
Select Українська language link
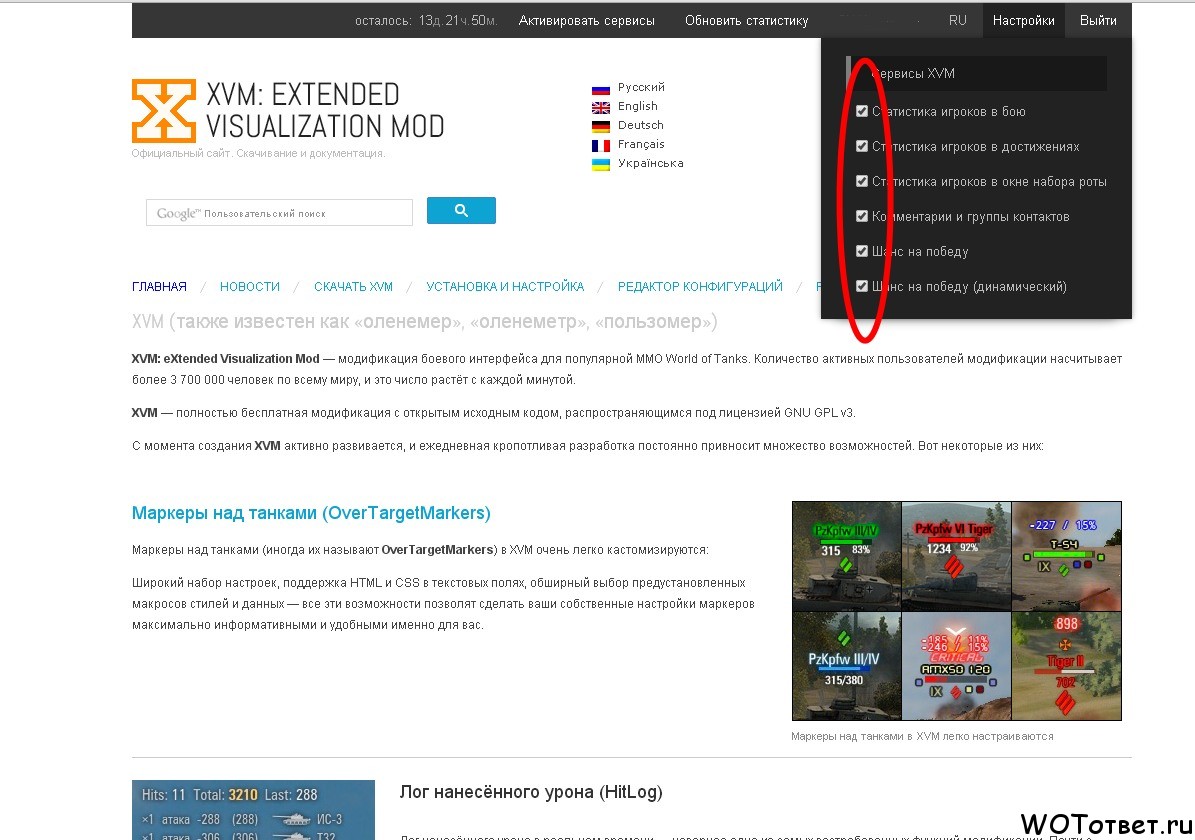651,163
